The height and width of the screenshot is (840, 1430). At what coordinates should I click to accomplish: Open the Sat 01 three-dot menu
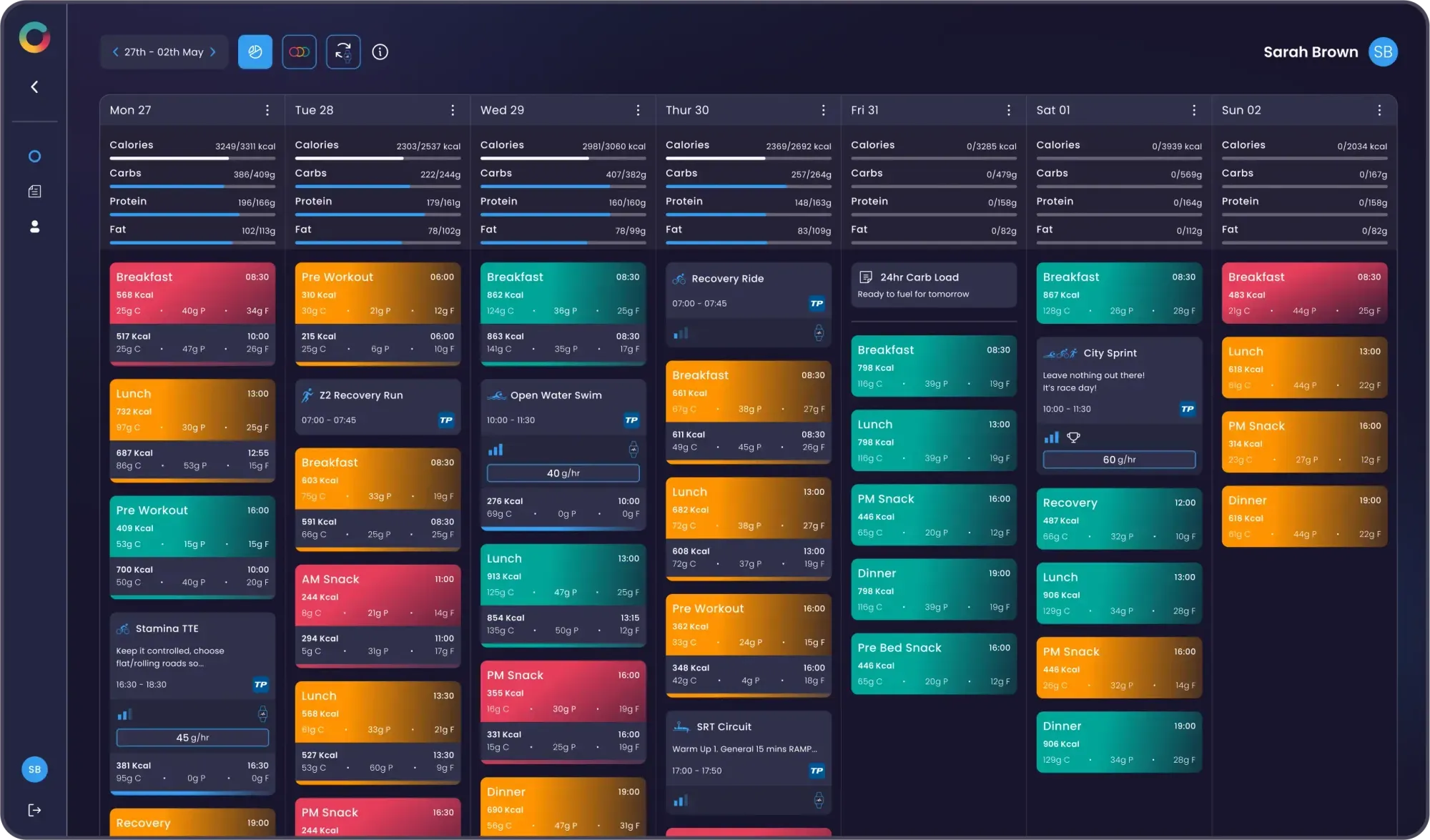tap(1194, 110)
